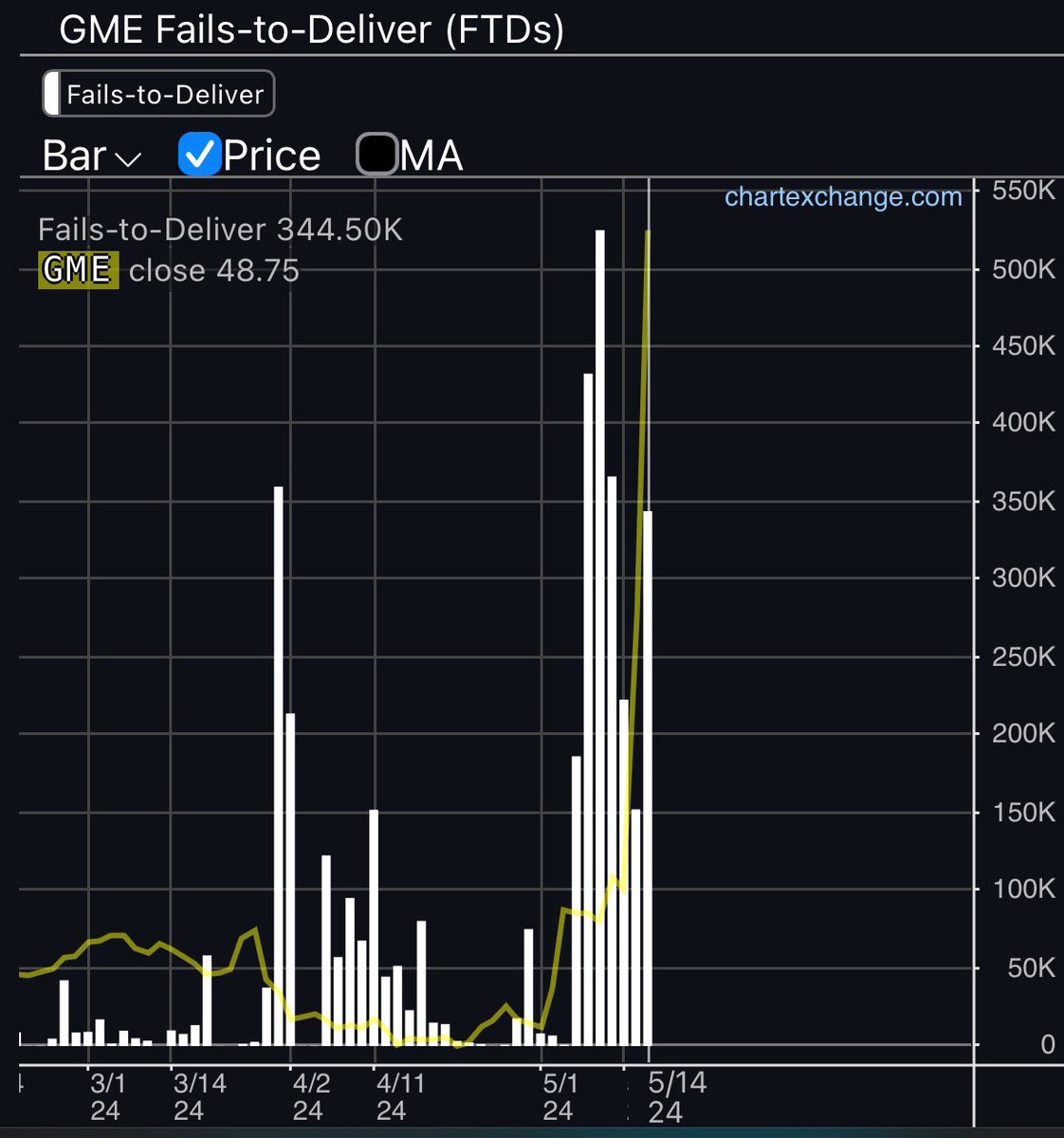This screenshot has width=1064, height=1138.
Task: Click the 0 axis label
Action: [1047, 1044]
